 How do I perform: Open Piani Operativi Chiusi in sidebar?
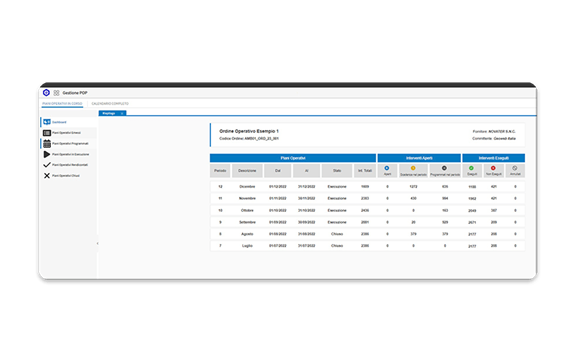pos(66,176)
